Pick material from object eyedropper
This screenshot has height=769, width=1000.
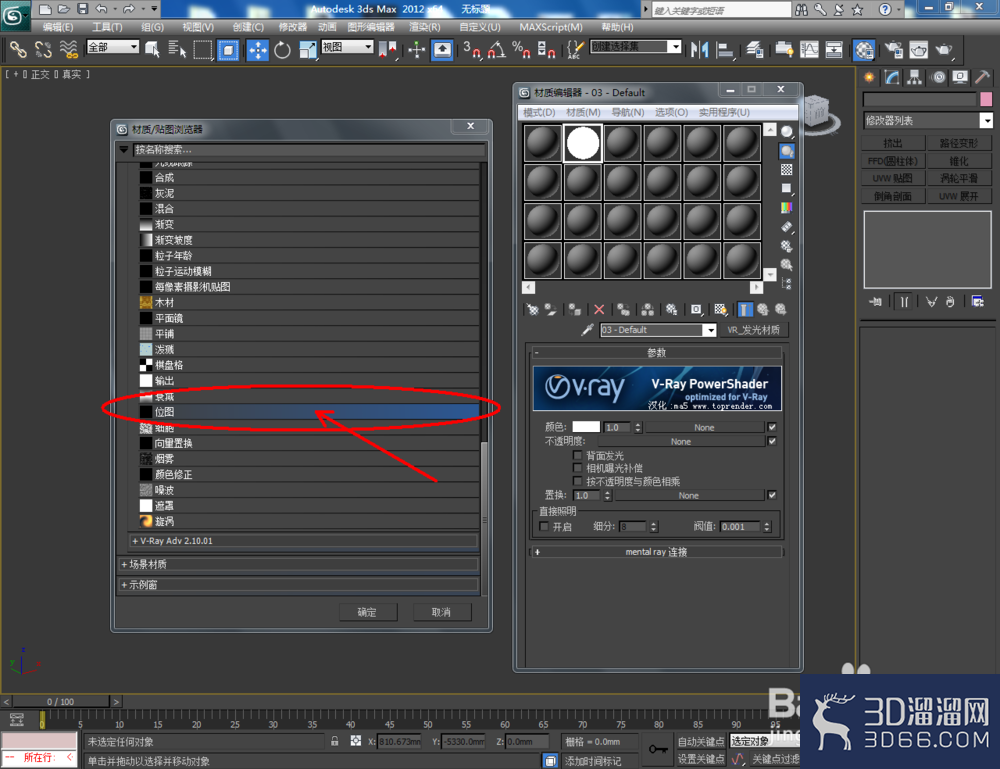click(x=587, y=330)
